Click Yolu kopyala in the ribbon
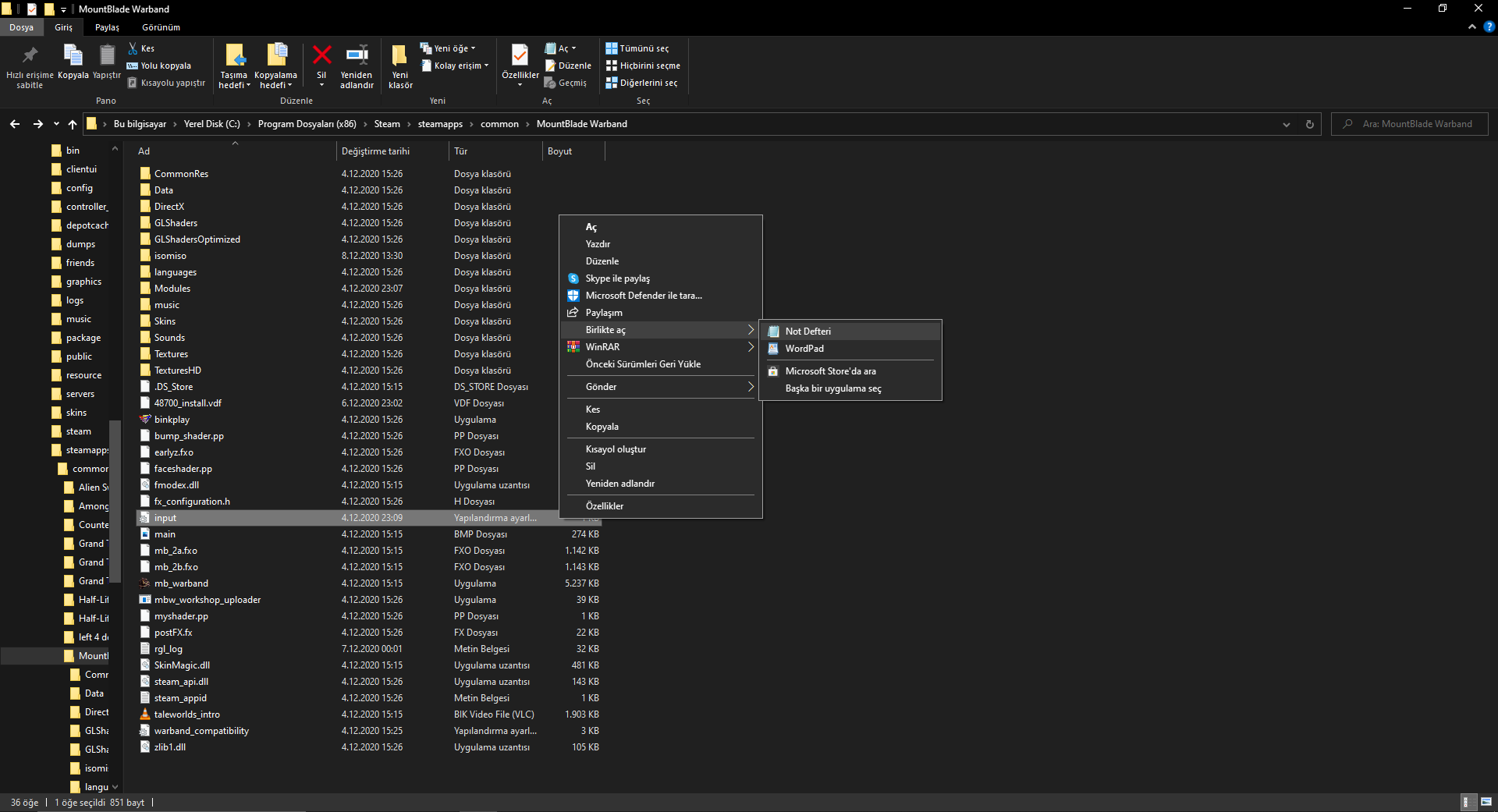 [x=159, y=66]
